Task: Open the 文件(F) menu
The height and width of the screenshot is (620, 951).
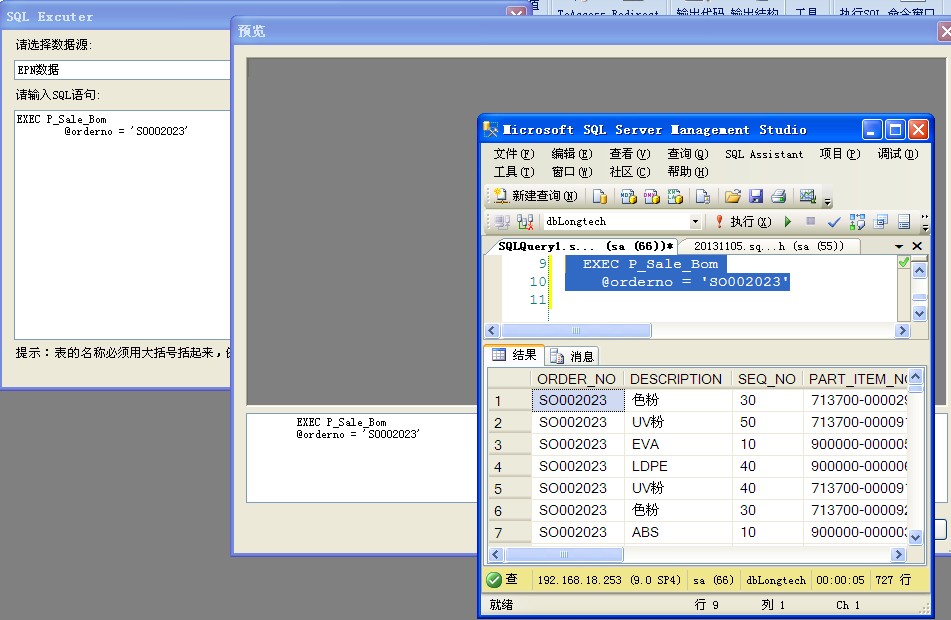Action: (514, 154)
